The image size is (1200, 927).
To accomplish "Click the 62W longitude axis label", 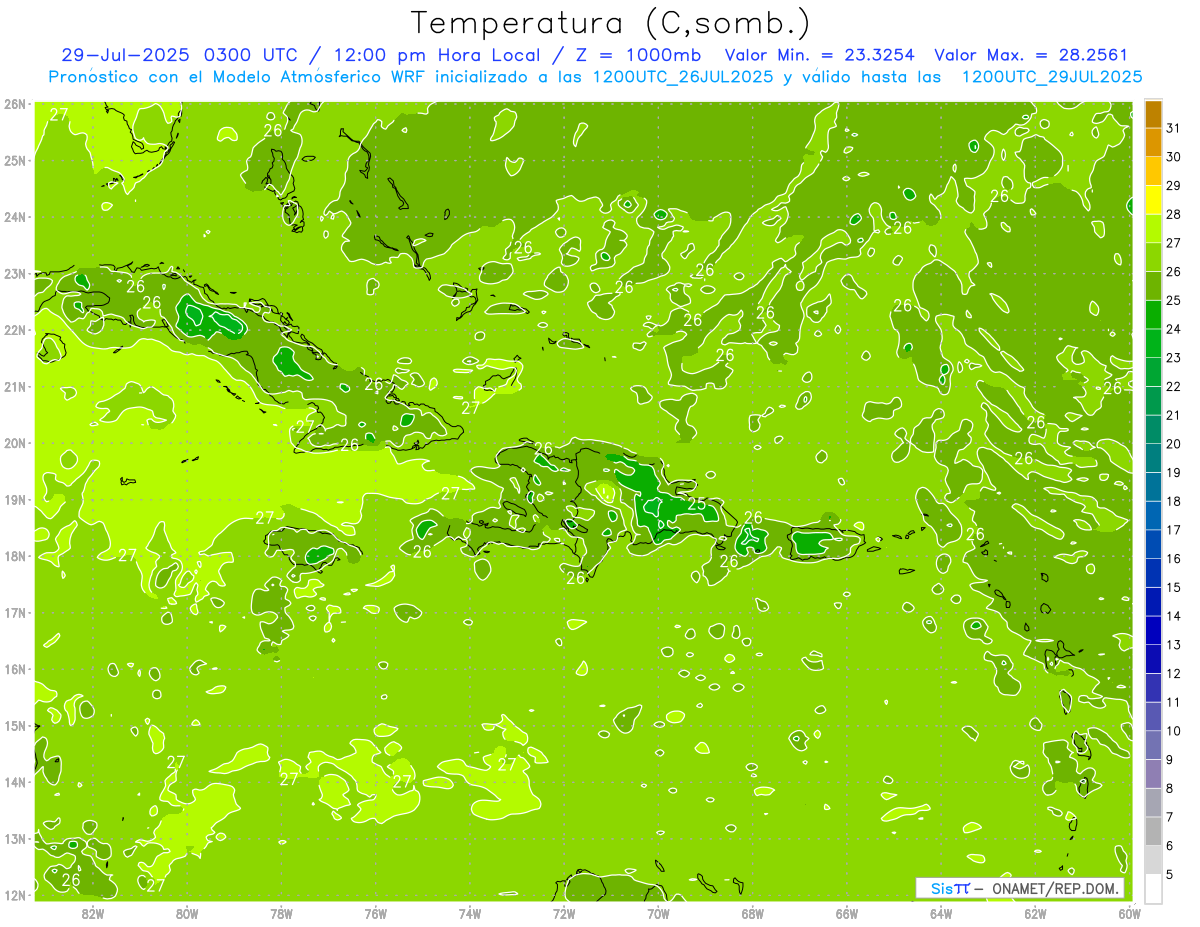I will click(x=1036, y=913).
